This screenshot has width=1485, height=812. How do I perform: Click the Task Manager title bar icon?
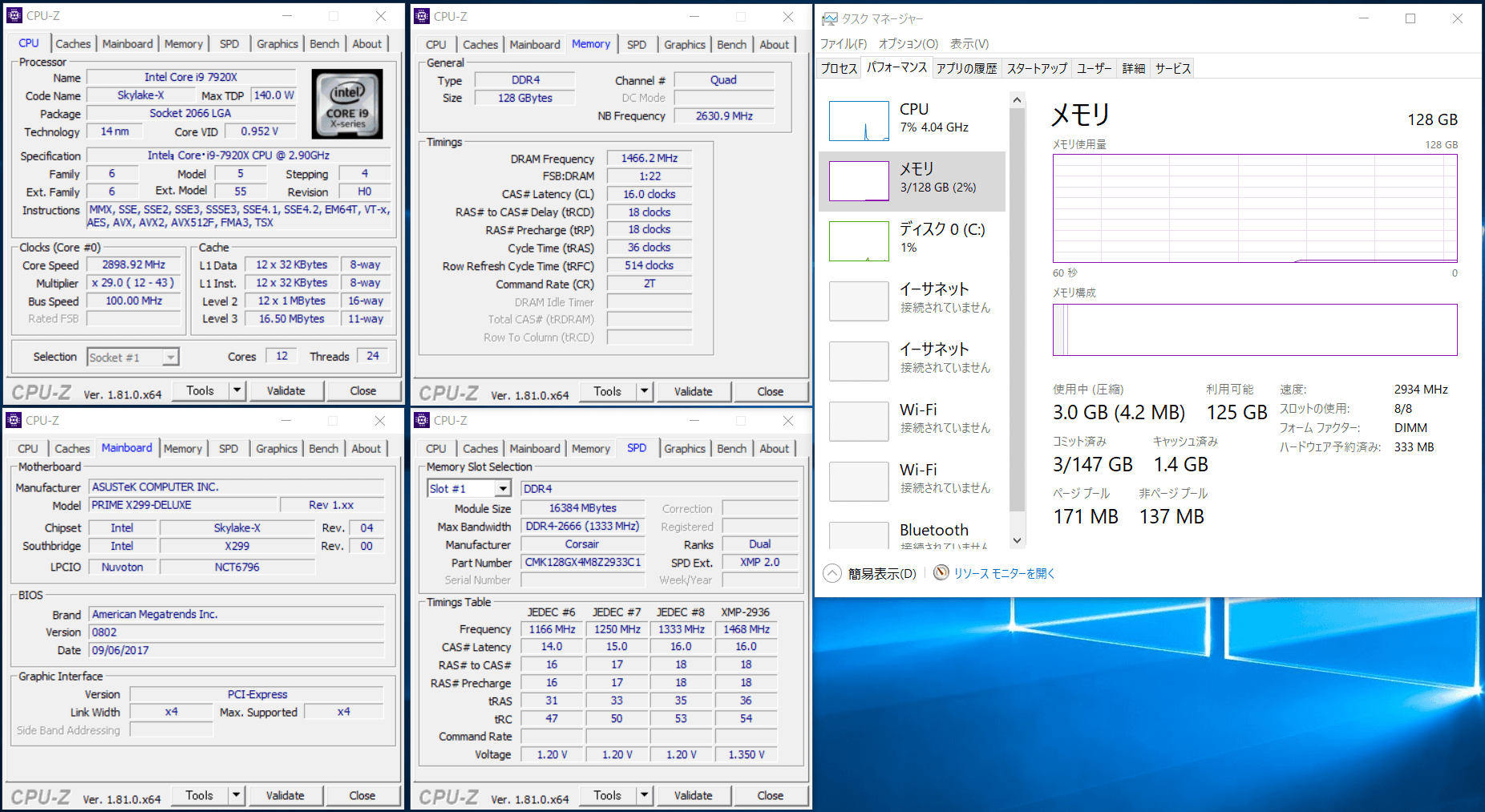coord(829,18)
